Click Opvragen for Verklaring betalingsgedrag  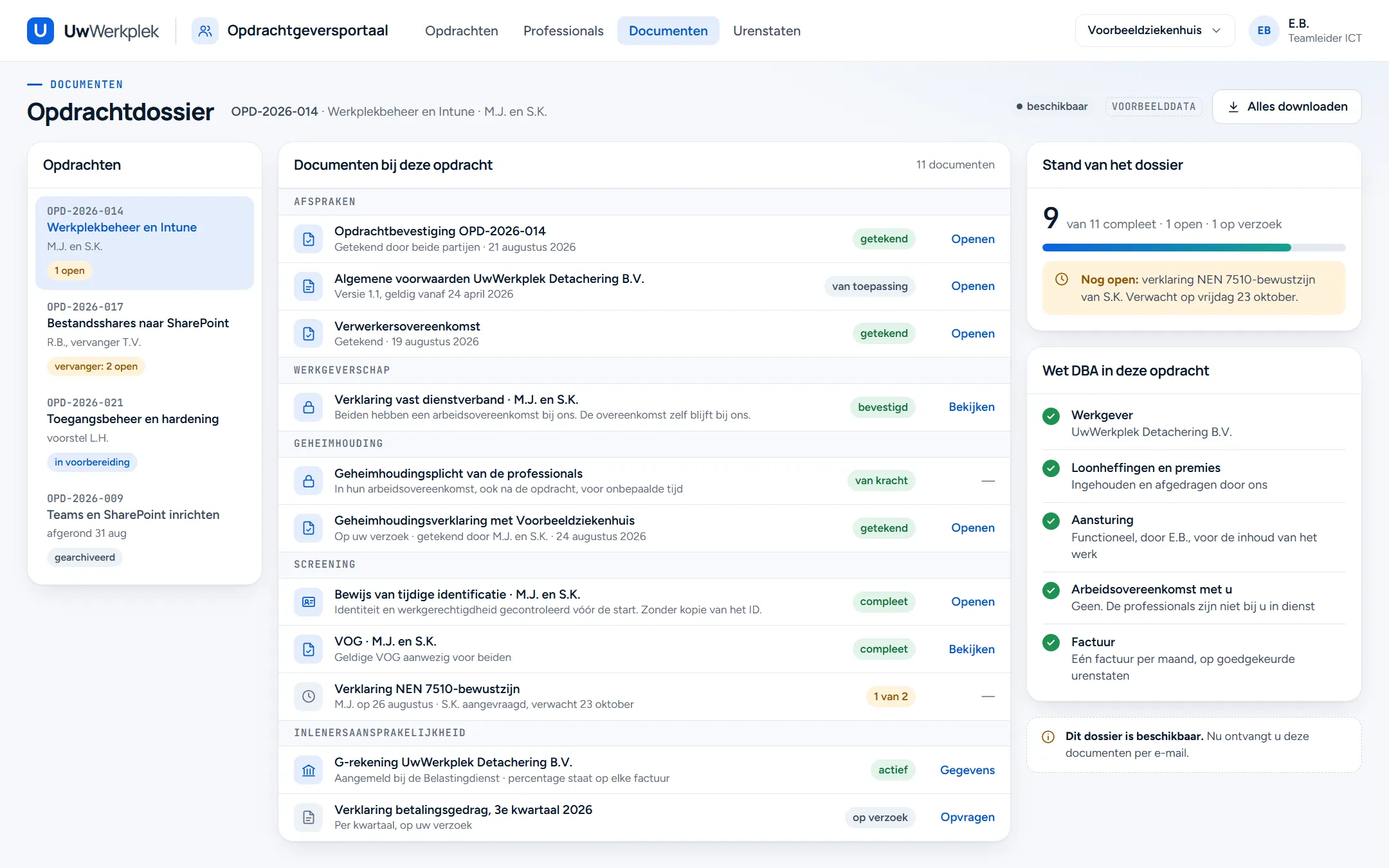coord(967,817)
